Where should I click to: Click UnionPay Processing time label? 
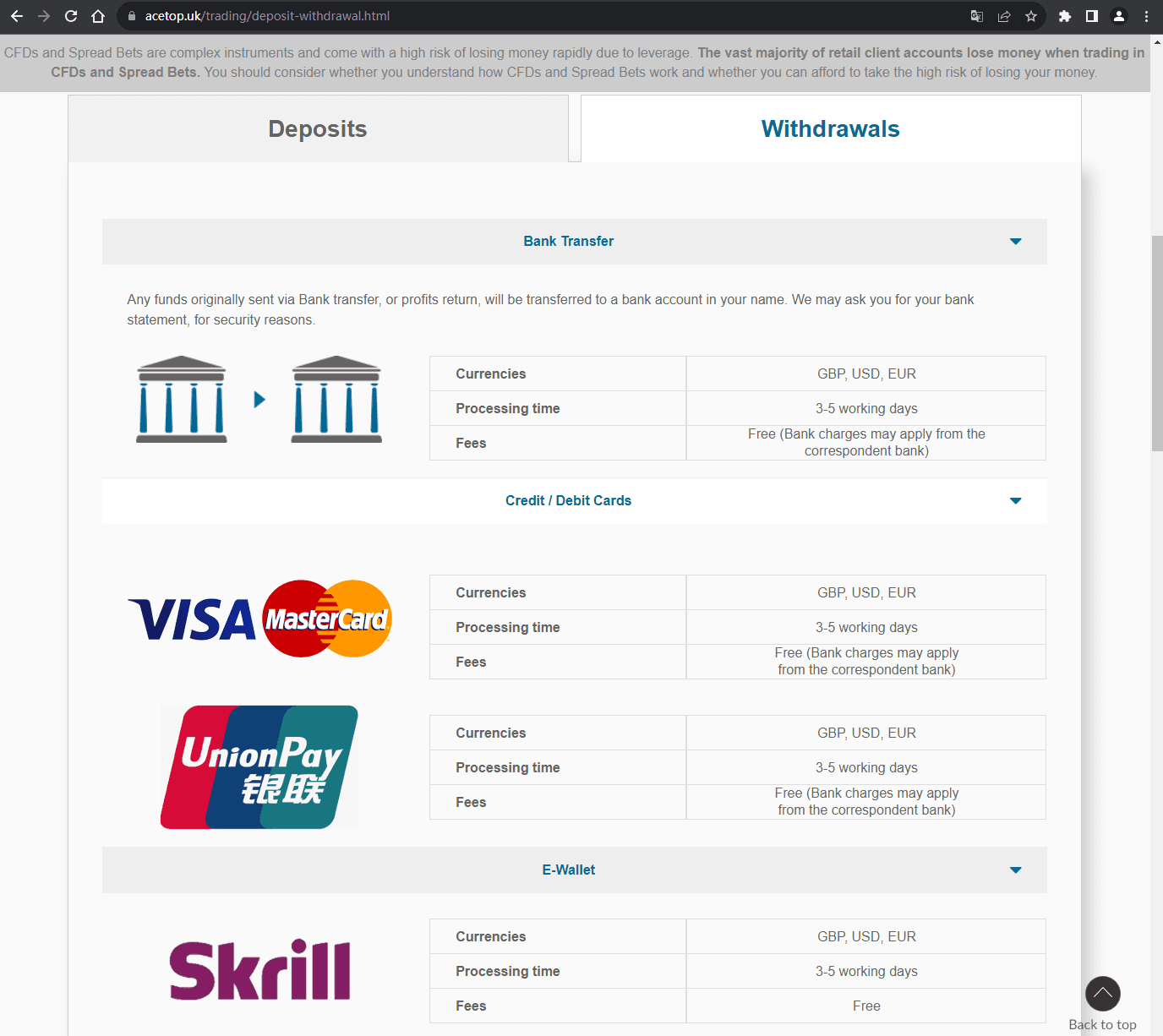[508, 767]
